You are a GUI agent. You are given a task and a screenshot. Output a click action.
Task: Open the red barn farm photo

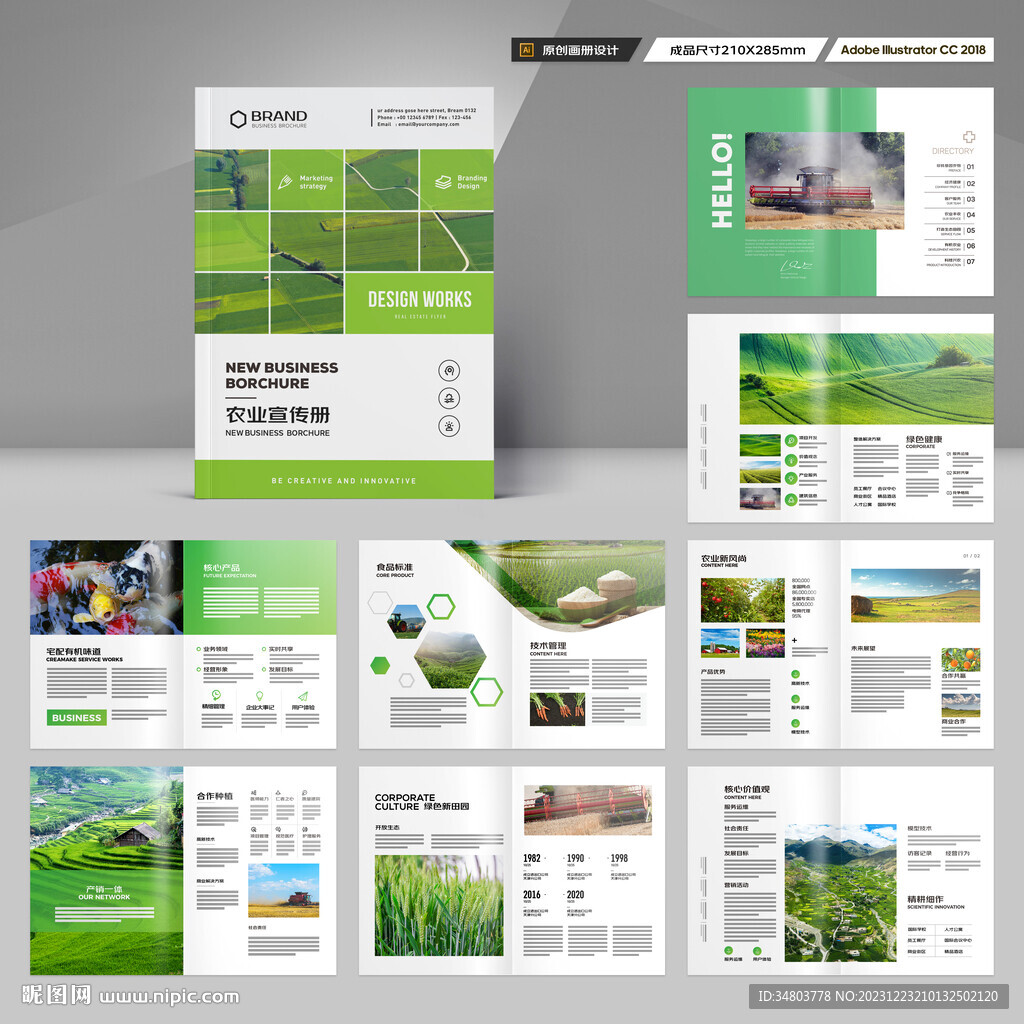click(x=720, y=643)
